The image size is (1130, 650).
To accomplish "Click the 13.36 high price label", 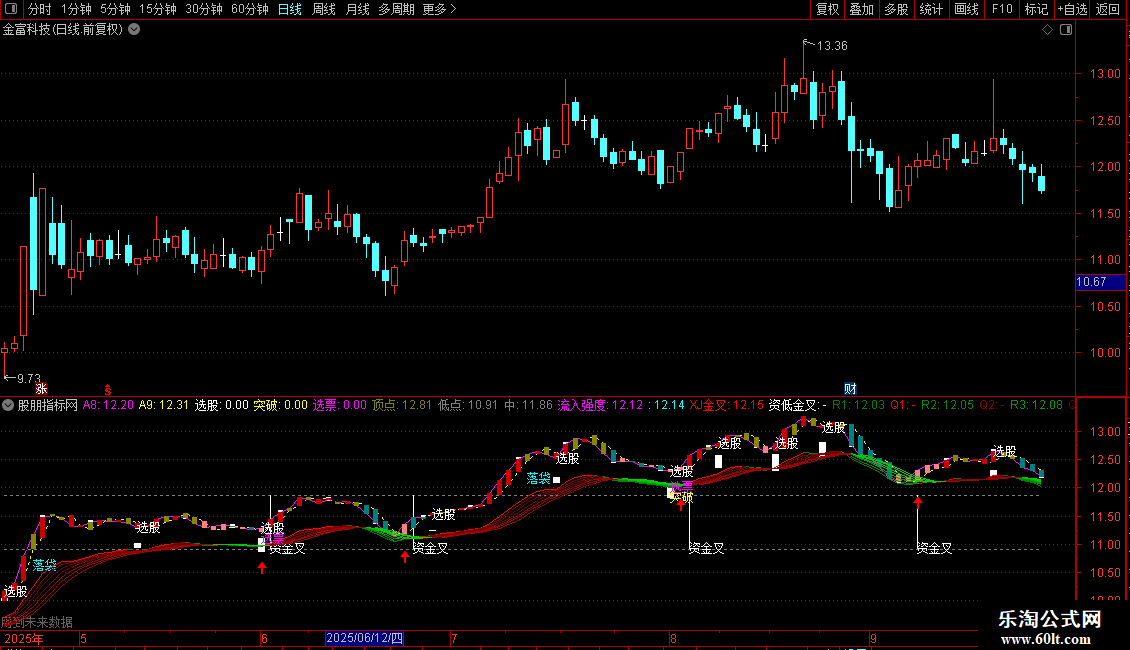I will coord(832,46).
